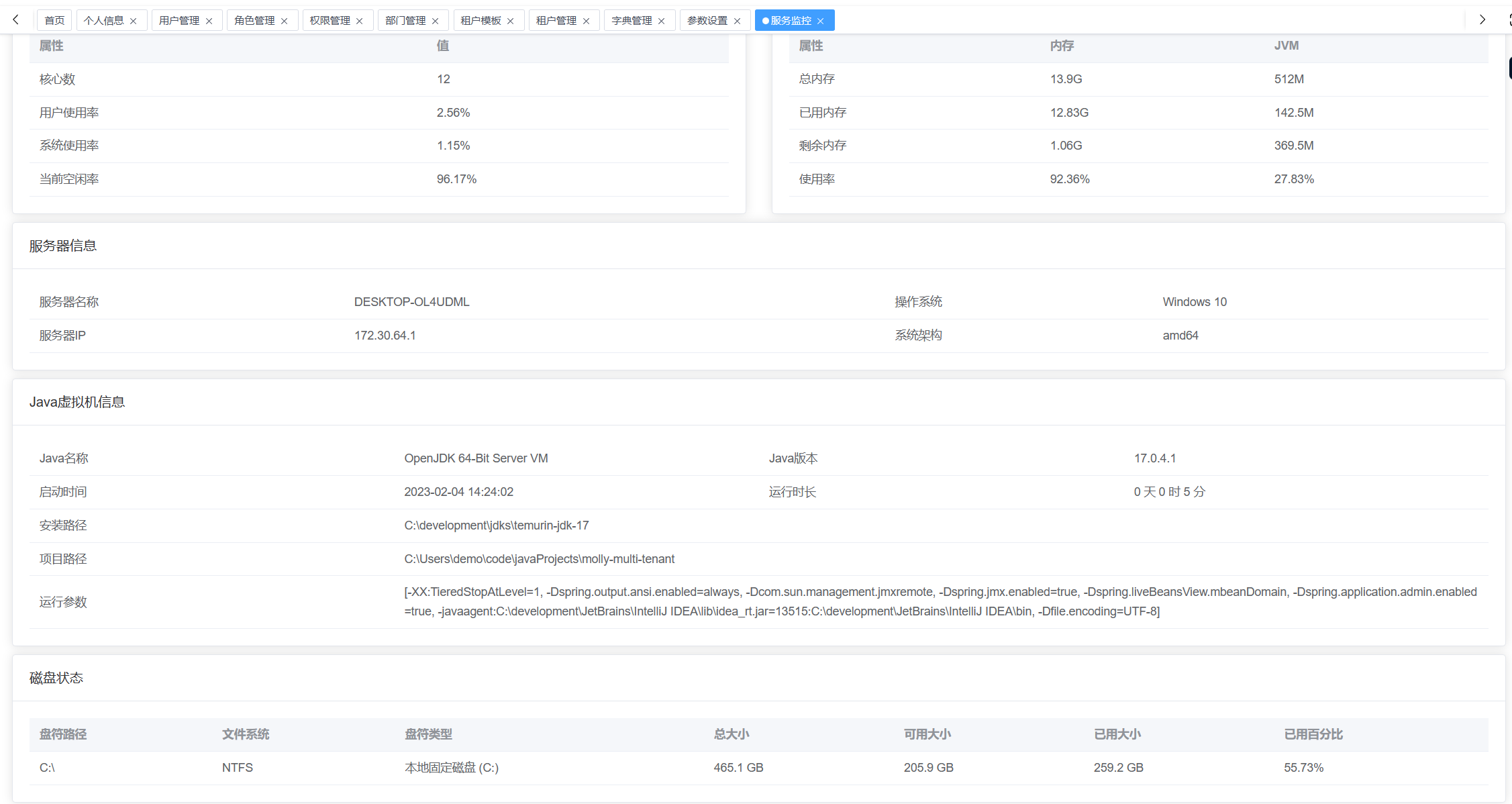Go to the 部门管理 tab
Screen dimensions: 1512x804
click(405, 21)
